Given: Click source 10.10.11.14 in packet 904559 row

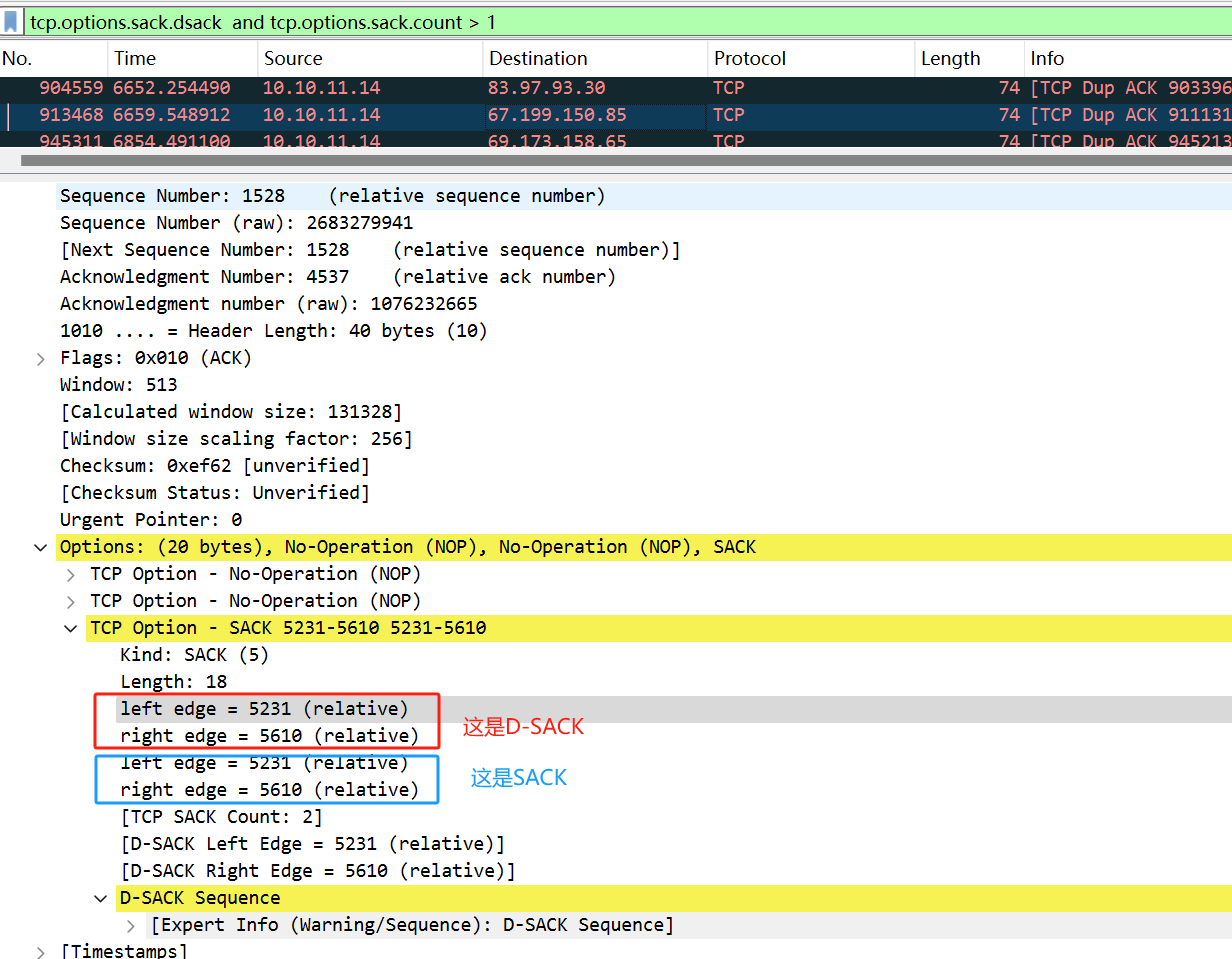Looking at the screenshot, I should (322, 88).
